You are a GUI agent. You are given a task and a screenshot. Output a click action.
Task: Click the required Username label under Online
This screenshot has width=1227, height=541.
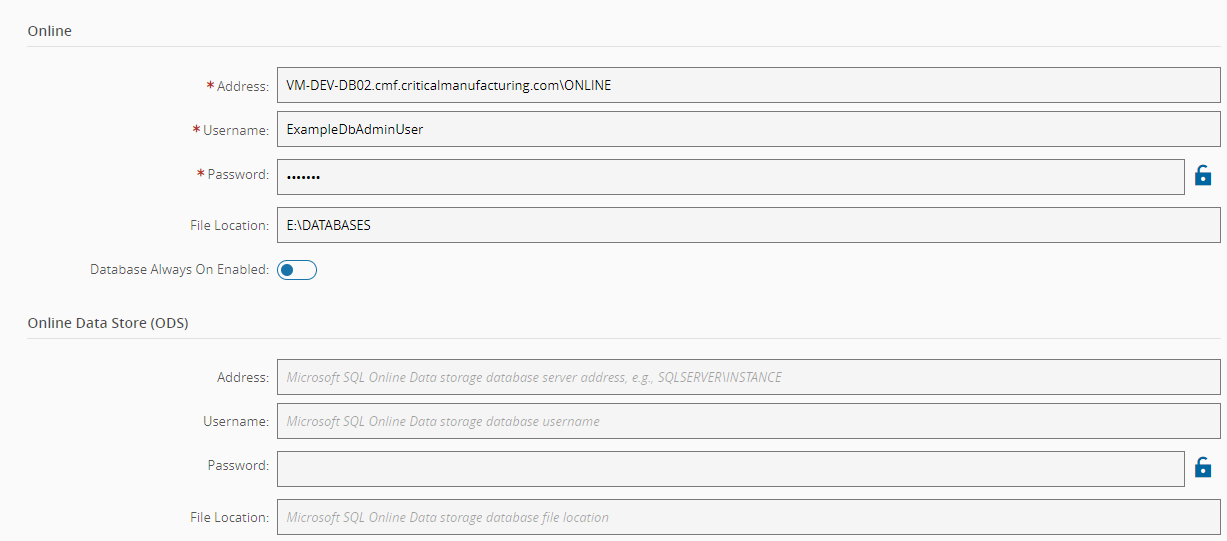click(x=235, y=130)
